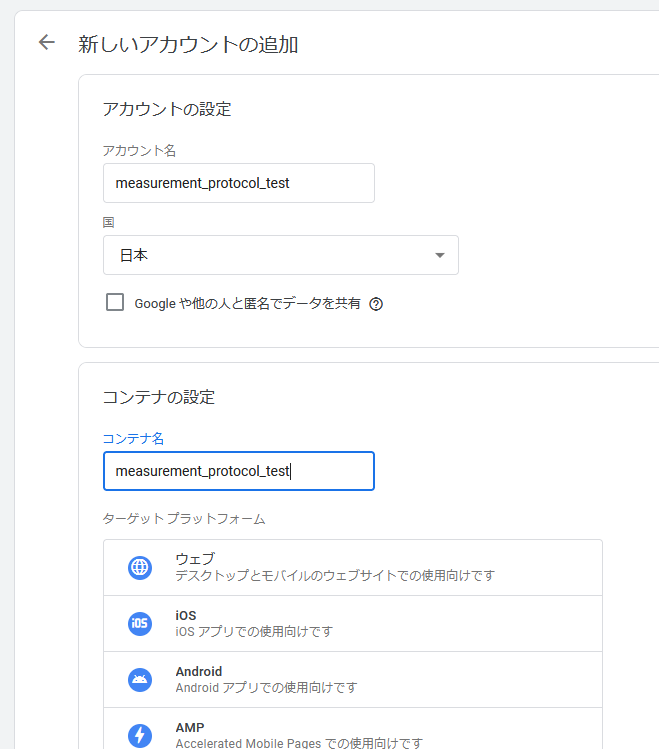Focus the アカウント名 input field
The width and height of the screenshot is (659, 749).
coord(239,183)
